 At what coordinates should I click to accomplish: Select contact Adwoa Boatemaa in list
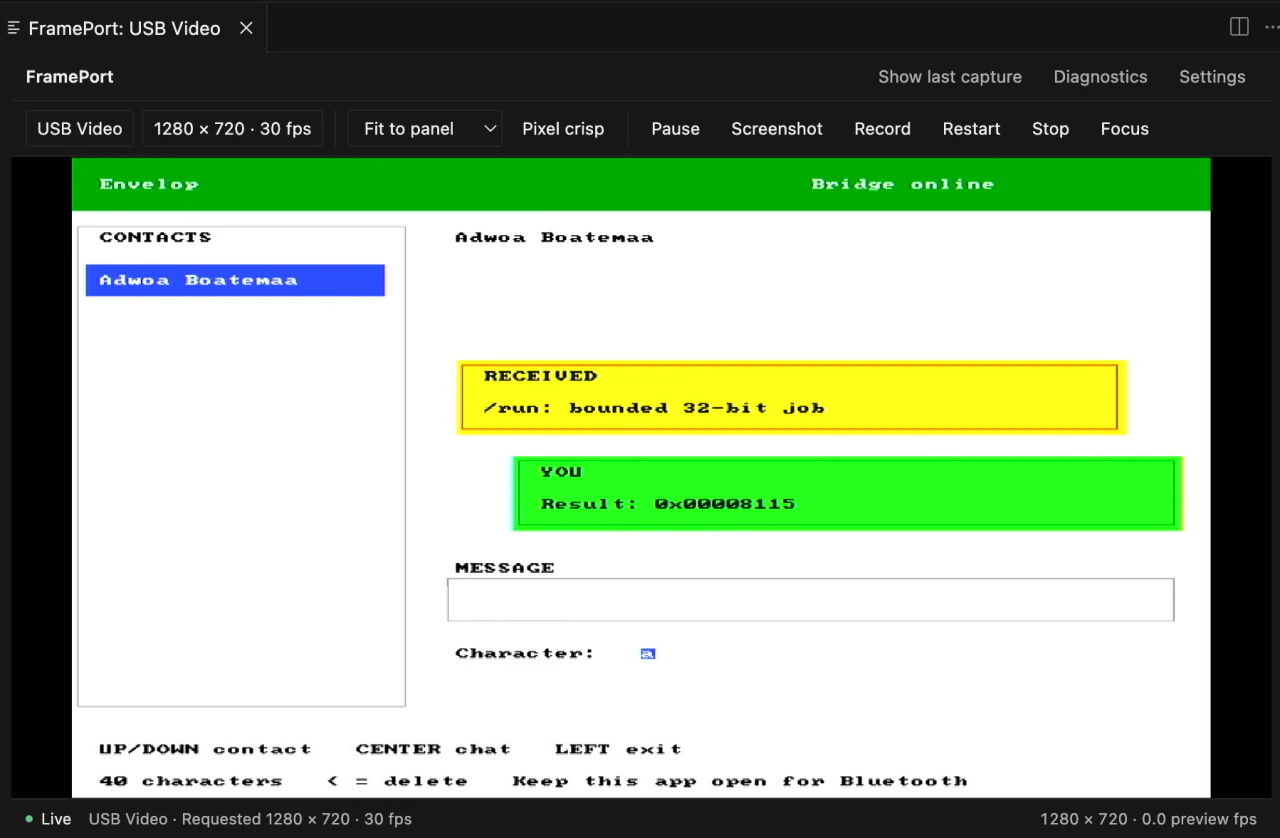click(x=235, y=280)
